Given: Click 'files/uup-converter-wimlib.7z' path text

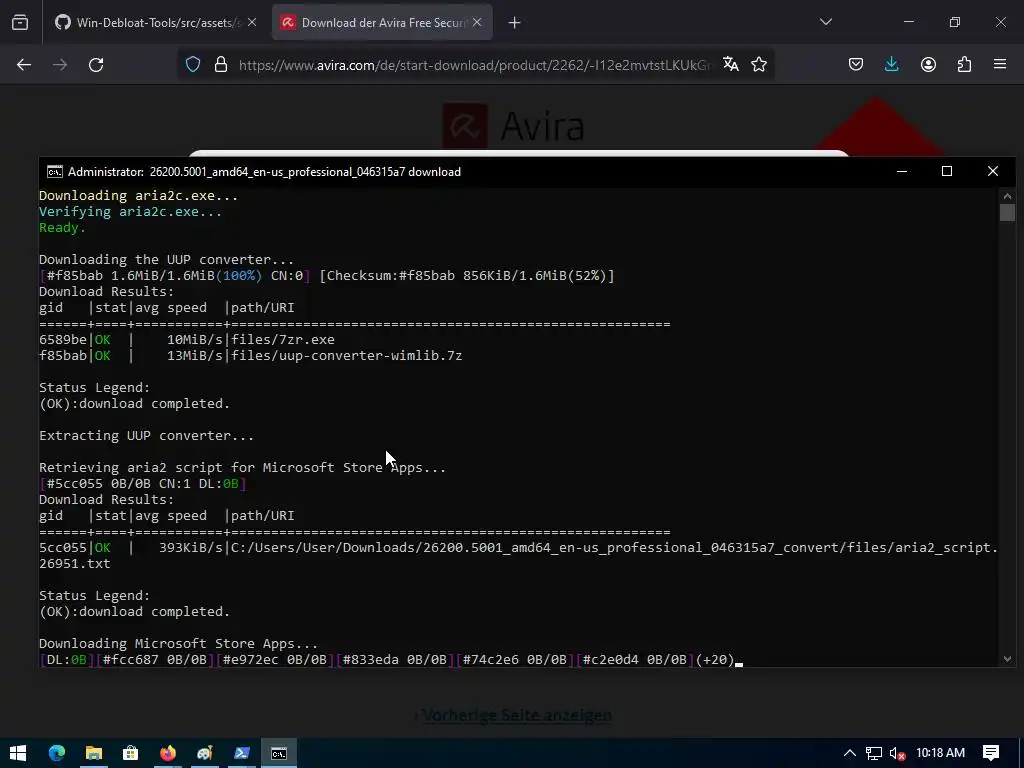Looking at the screenshot, I should click(346, 355).
